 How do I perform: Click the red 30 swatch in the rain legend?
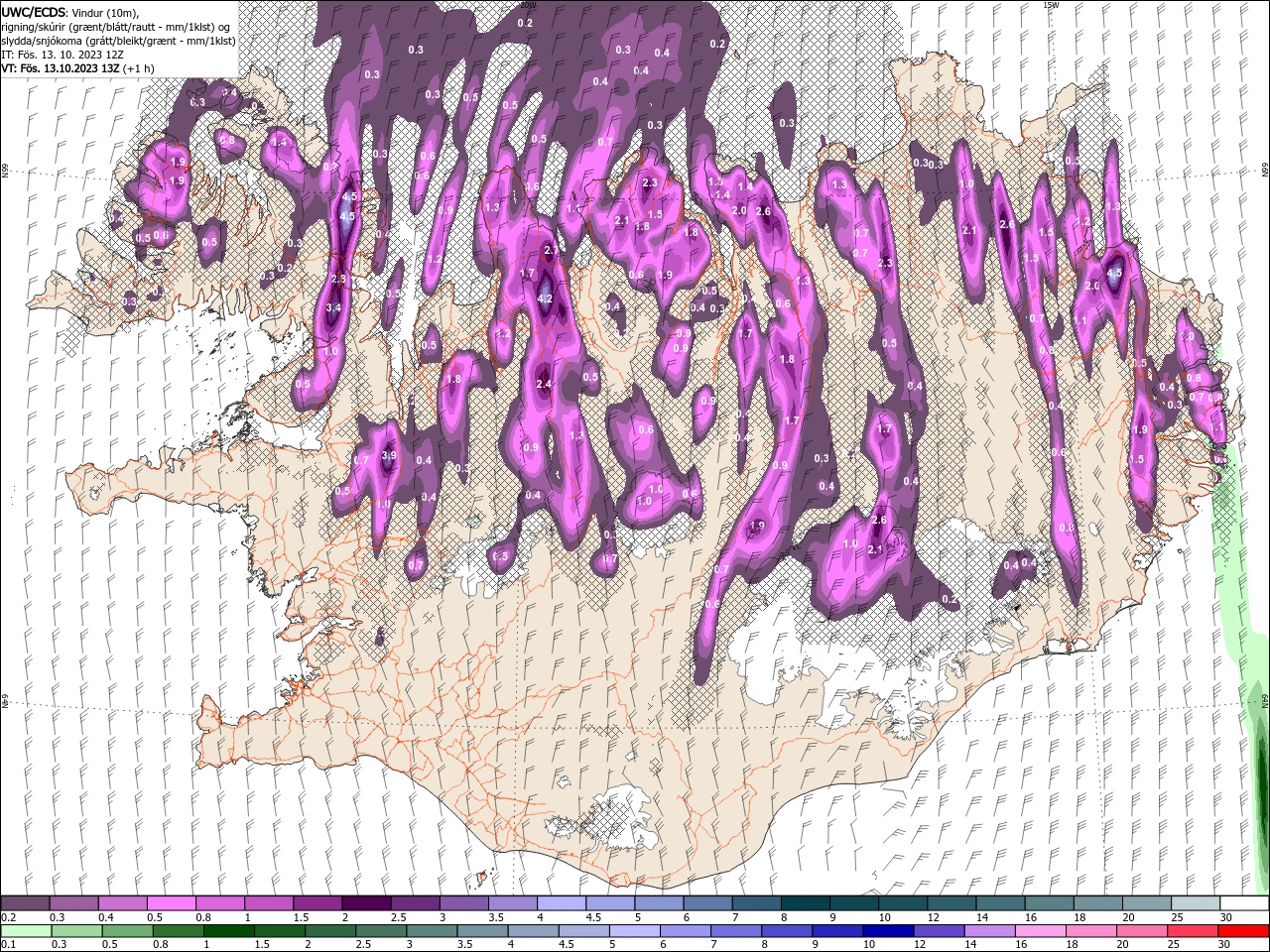[1242, 931]
